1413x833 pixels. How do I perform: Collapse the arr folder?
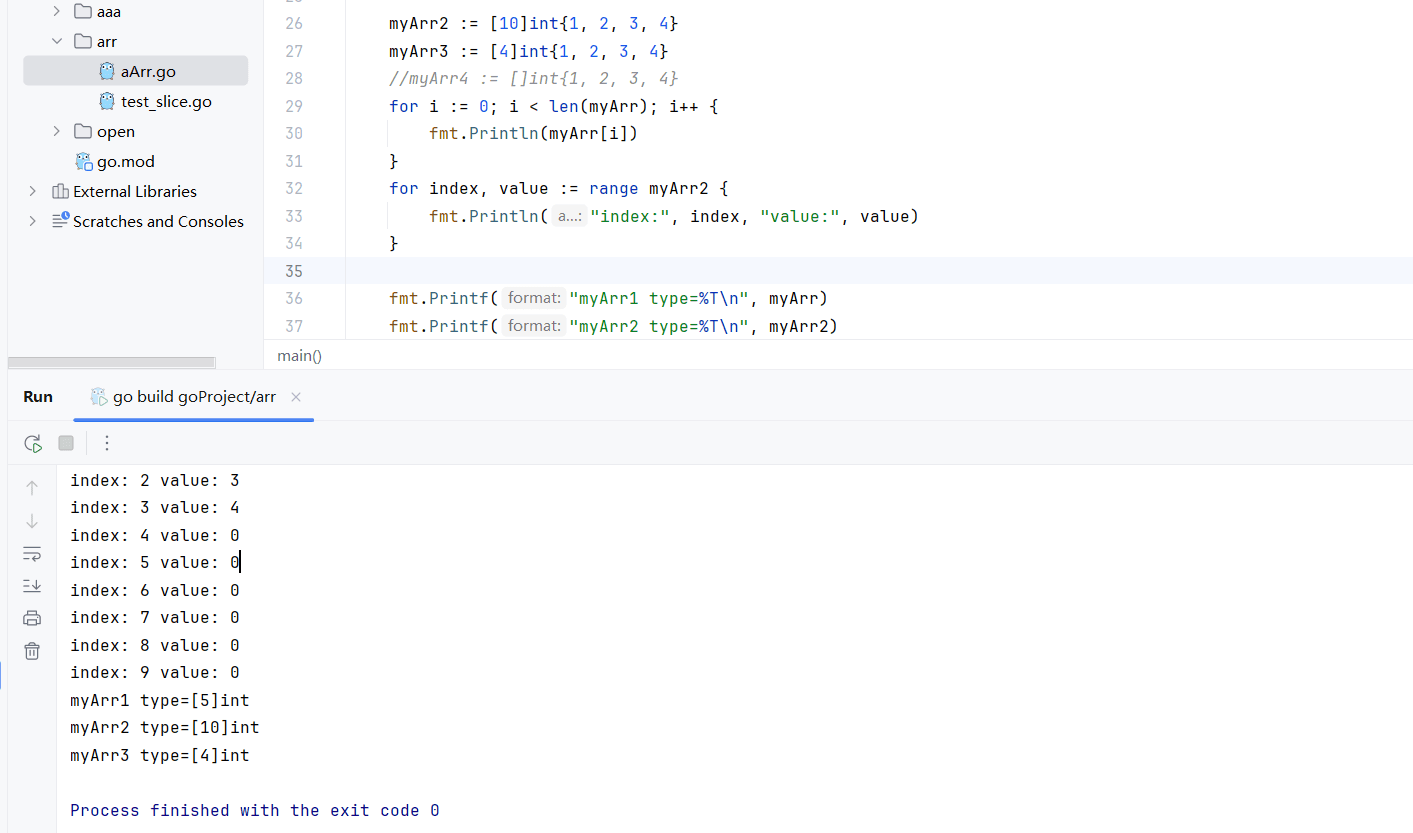click(x=56, y=42)
